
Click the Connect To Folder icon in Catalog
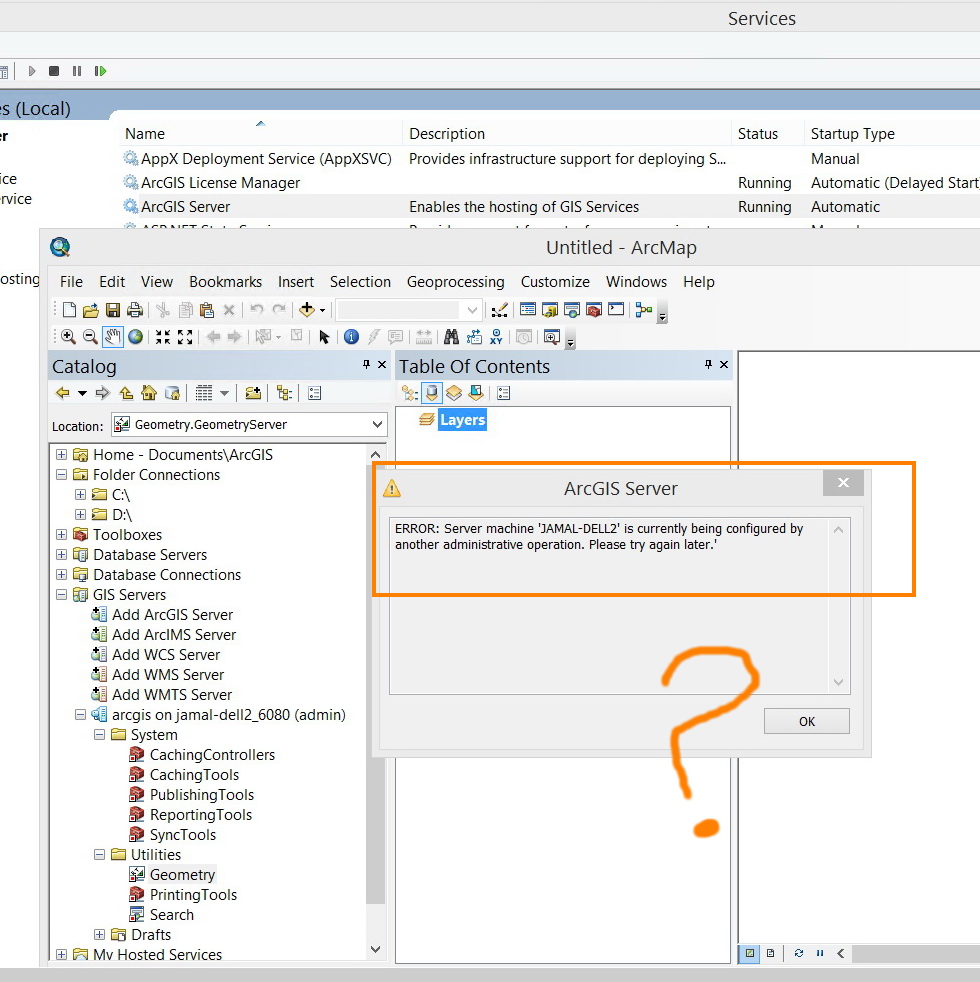click(253, 393)
